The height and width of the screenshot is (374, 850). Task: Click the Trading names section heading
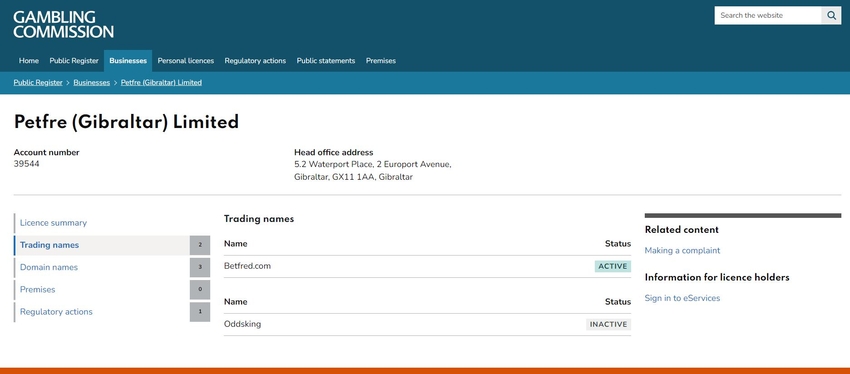[x=259, y=219]
